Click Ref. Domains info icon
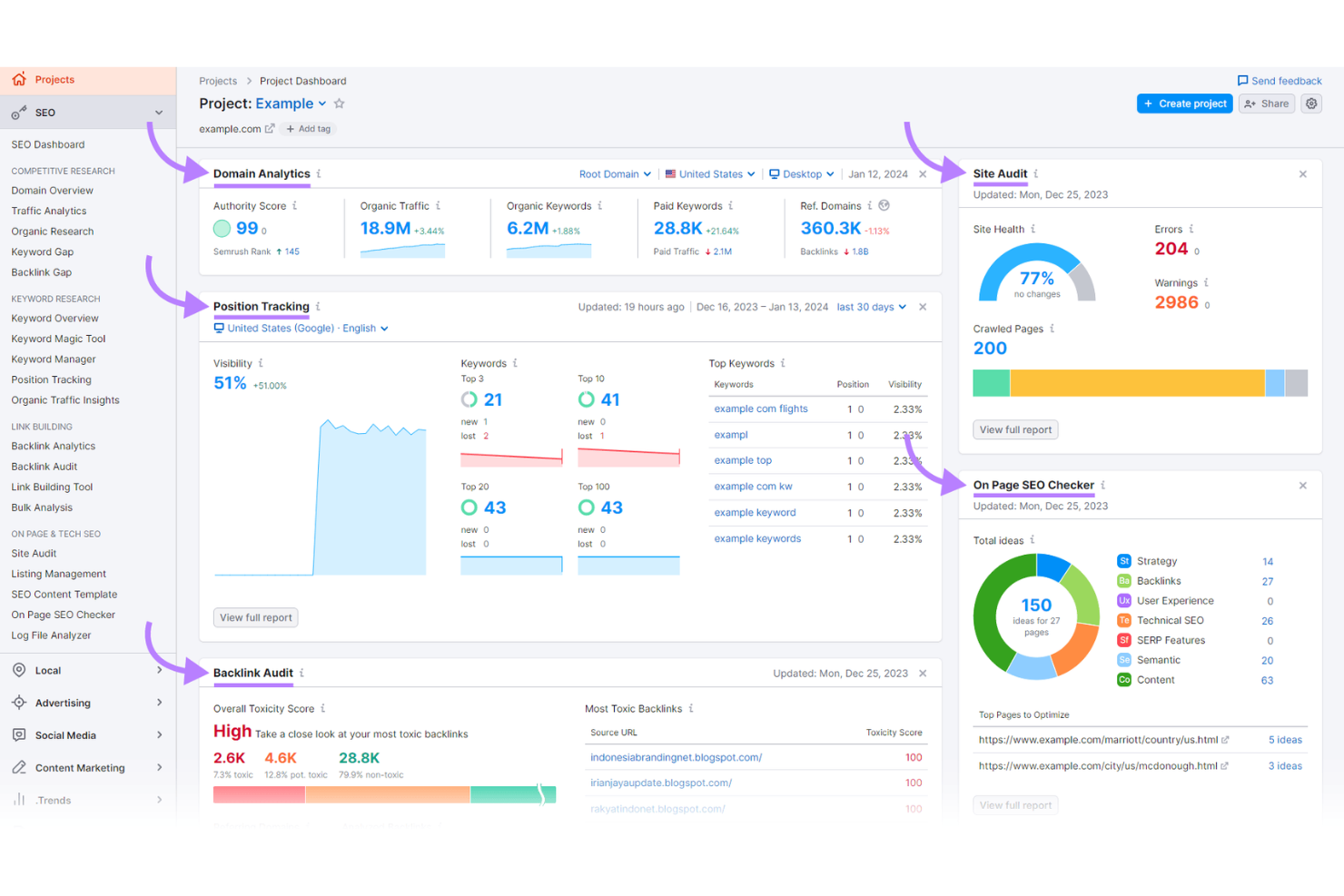Image resolution: width=1344 pixels, height=896 pixels. pos(869,206)
